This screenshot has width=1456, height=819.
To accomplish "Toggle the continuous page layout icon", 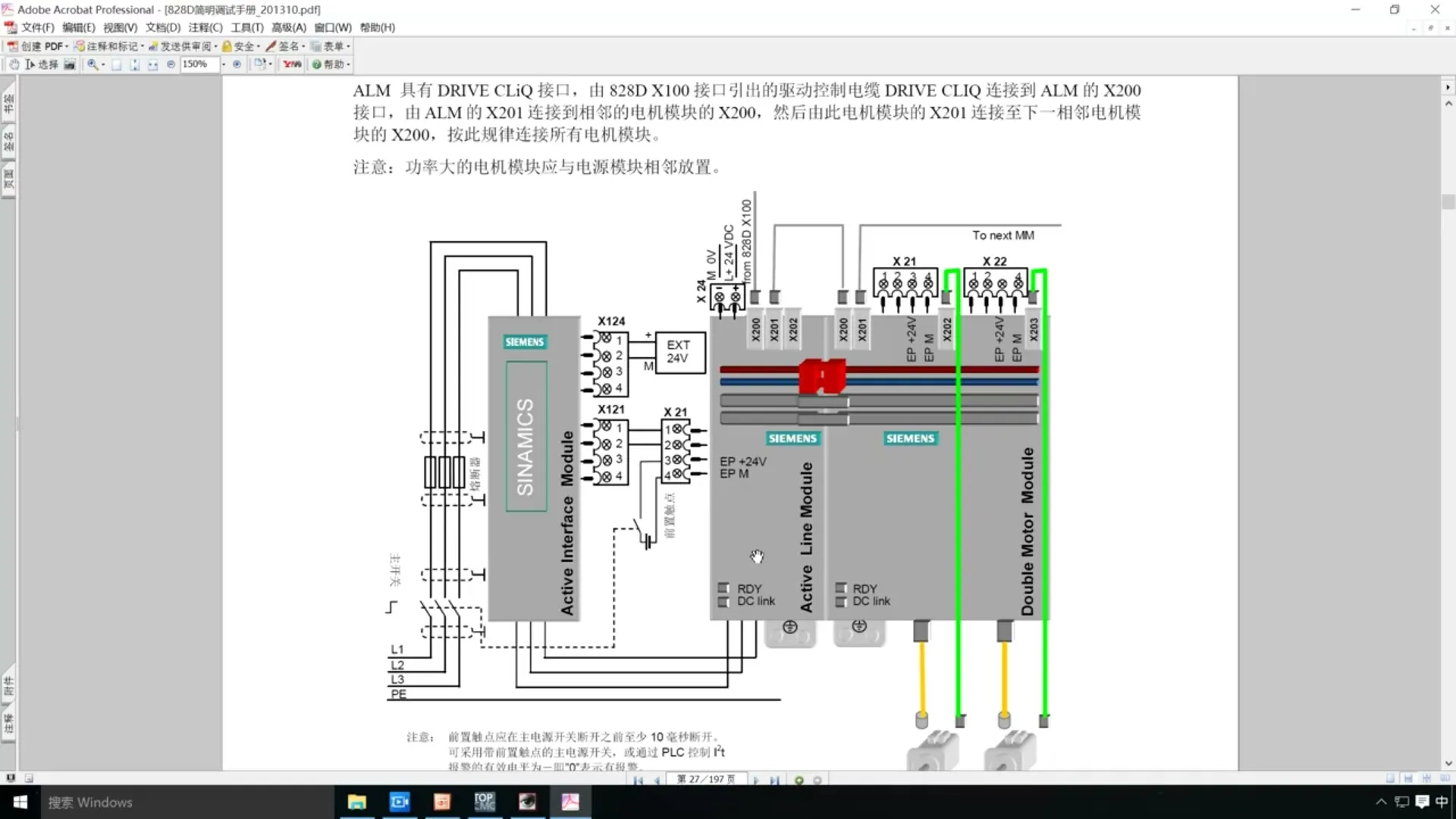I will point(1408,778).
